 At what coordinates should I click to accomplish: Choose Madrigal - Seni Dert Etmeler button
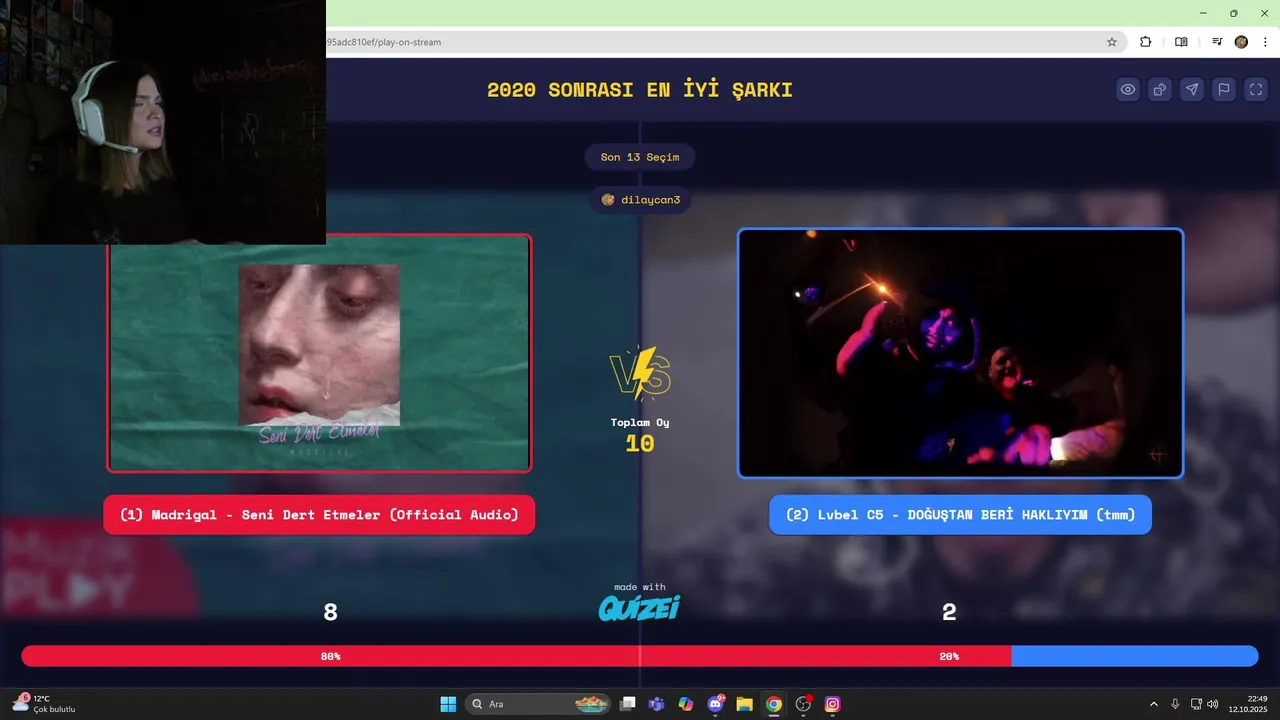319,515
